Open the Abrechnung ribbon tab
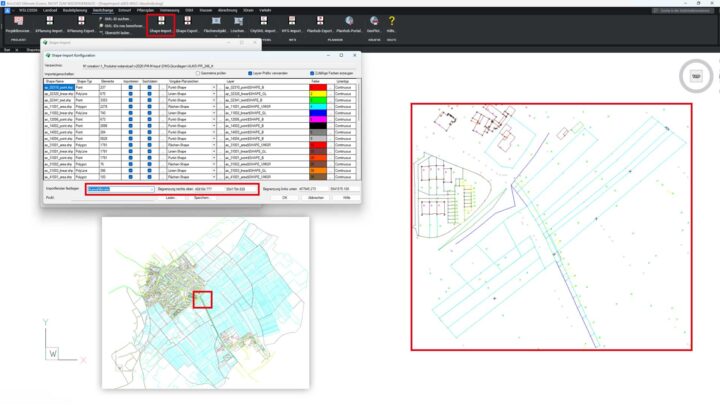The width and height of the screenshot is (720, 405). (227, 10)
